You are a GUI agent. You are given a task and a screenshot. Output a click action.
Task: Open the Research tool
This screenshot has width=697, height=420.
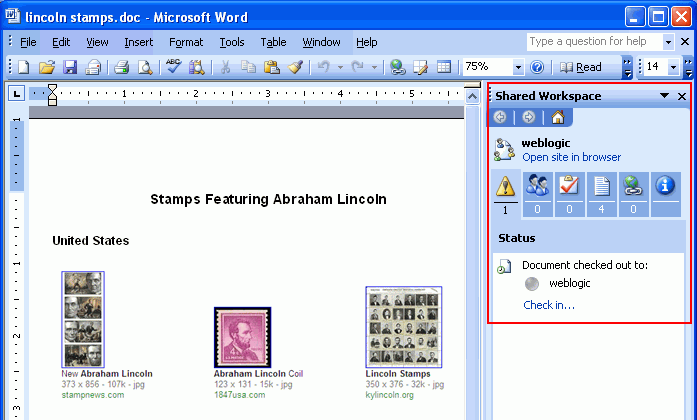click(196, 68)
